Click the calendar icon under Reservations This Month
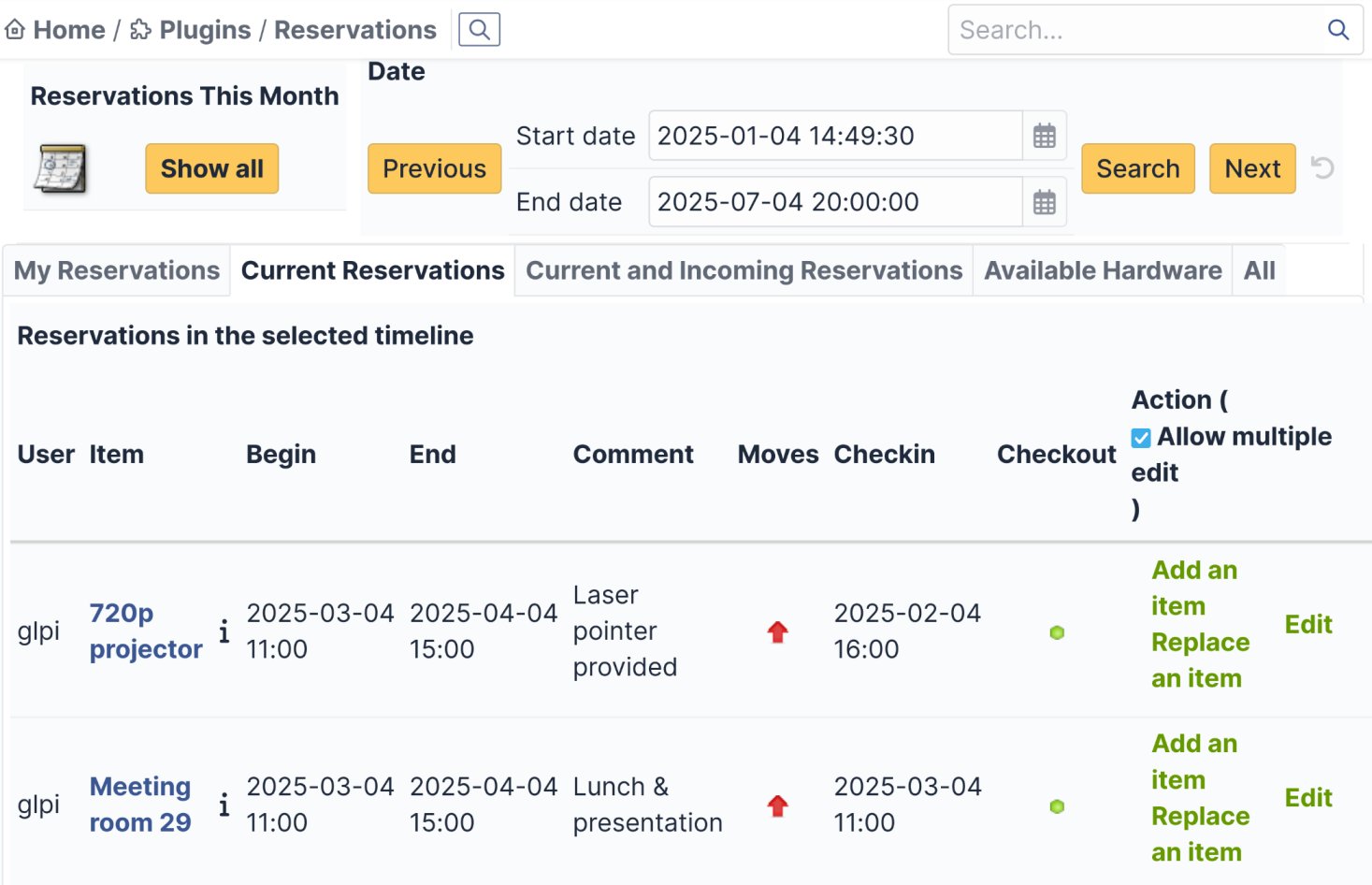The width and height of the screenshot is (1372, 885). pyautogui.click(x=59, y=168)
